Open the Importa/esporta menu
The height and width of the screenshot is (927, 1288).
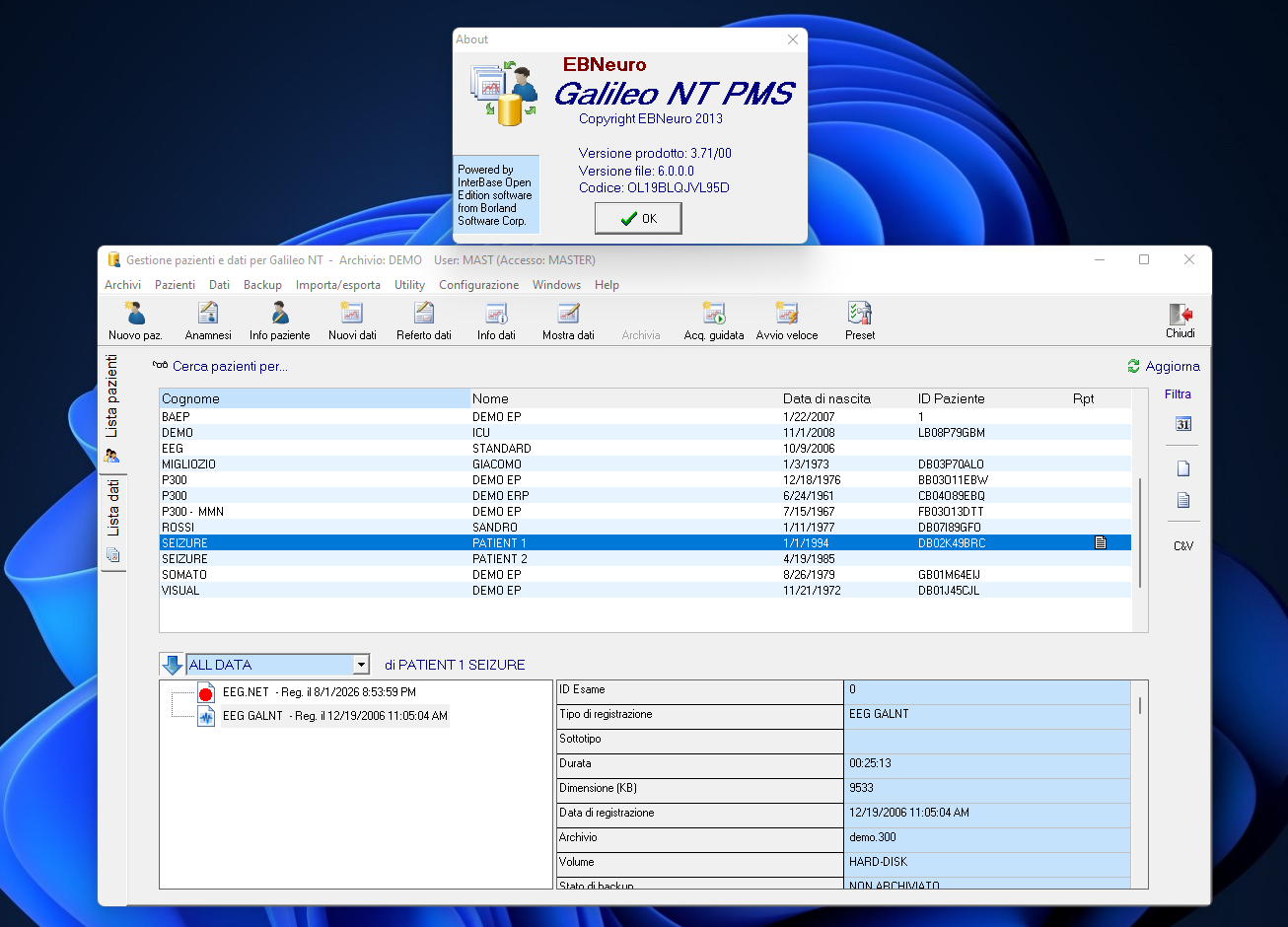point(338,285)
